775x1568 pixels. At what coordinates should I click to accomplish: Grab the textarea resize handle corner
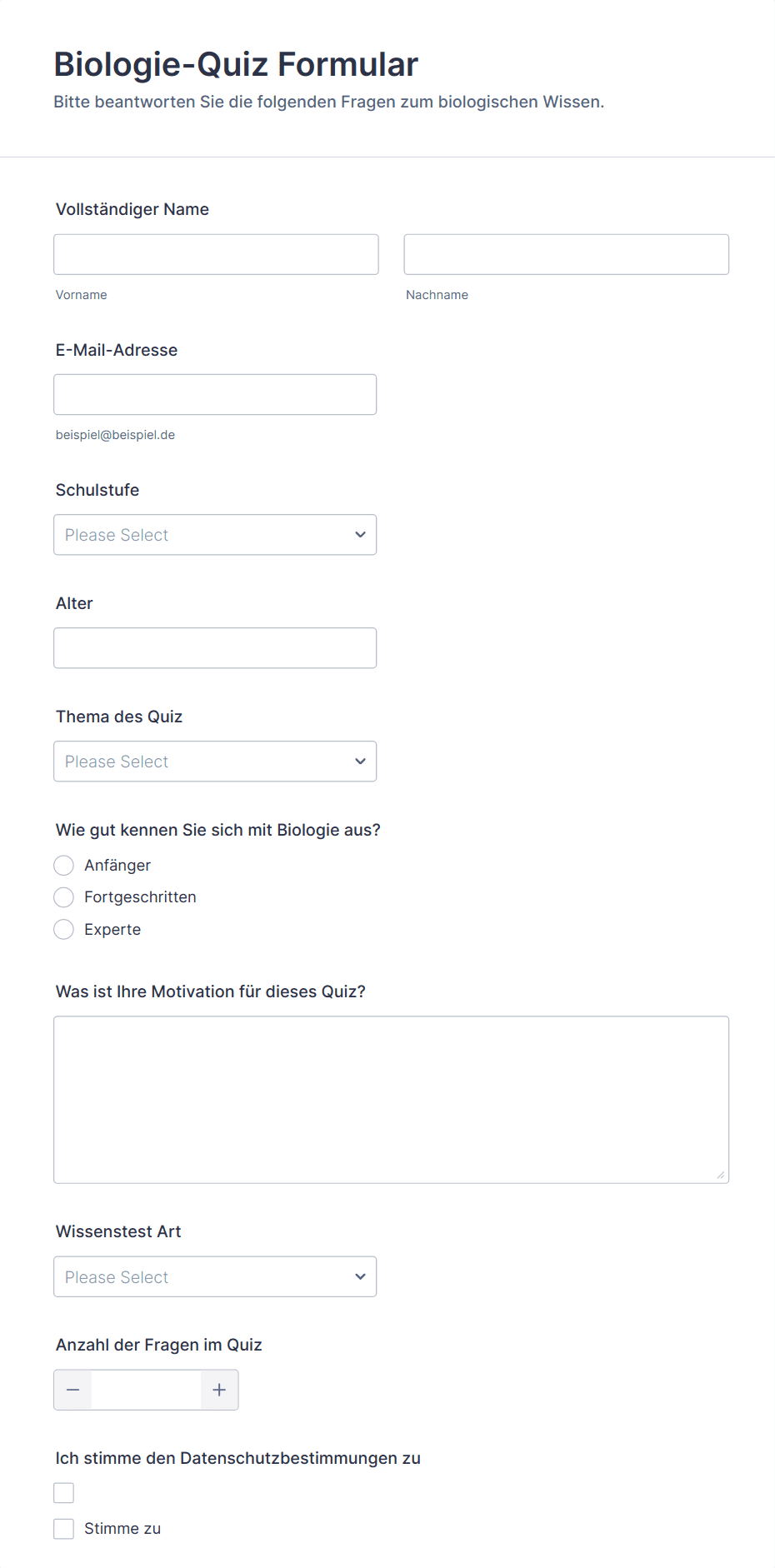[721, 1175]
